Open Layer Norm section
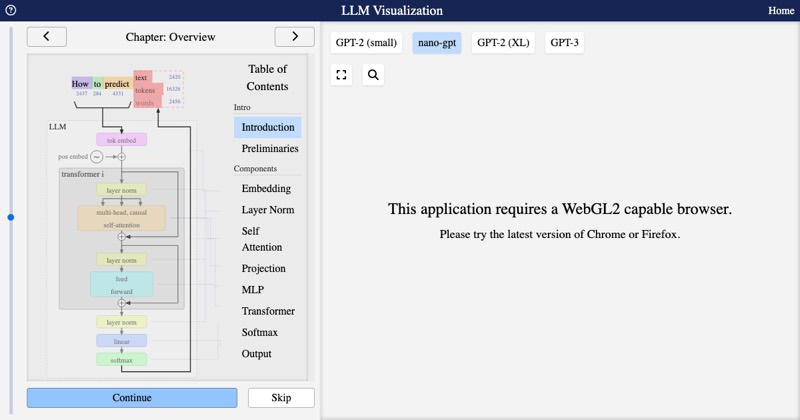800x420 pixels. click(268, 210)
